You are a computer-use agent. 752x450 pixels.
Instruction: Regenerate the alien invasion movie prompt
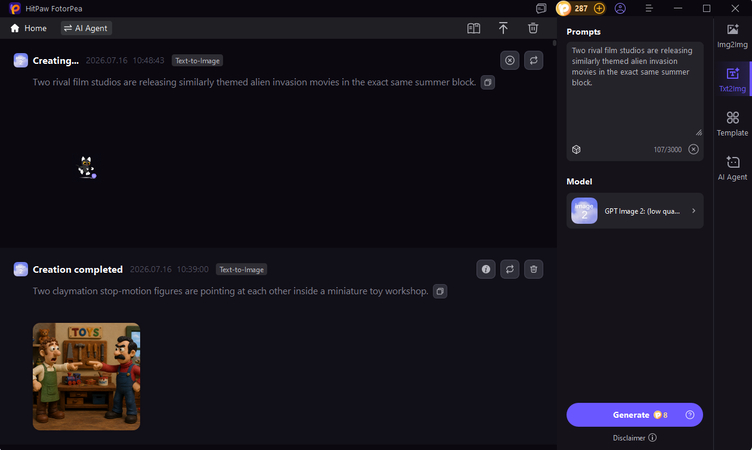pos(533,60)
